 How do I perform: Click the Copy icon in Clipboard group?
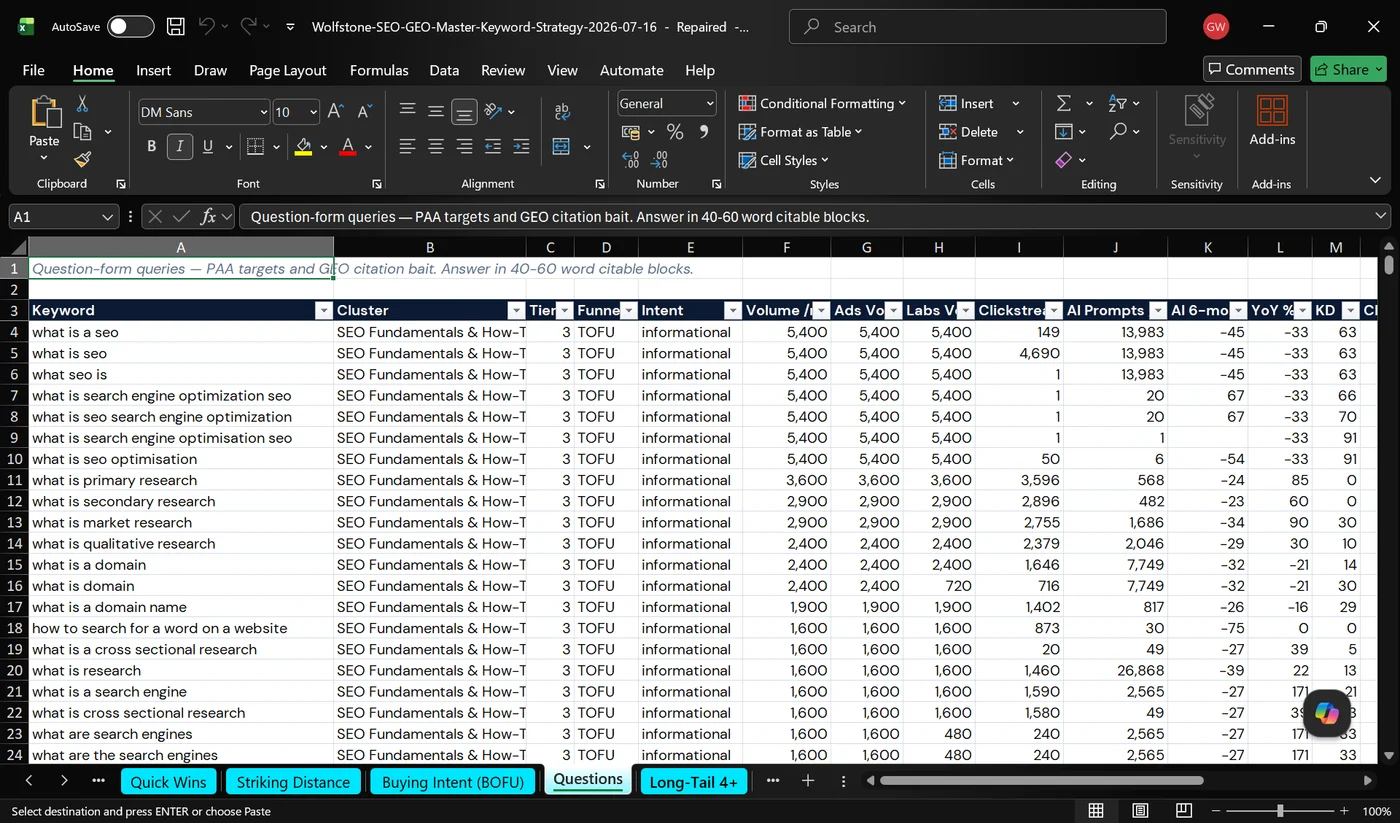(x=83, y=131)
